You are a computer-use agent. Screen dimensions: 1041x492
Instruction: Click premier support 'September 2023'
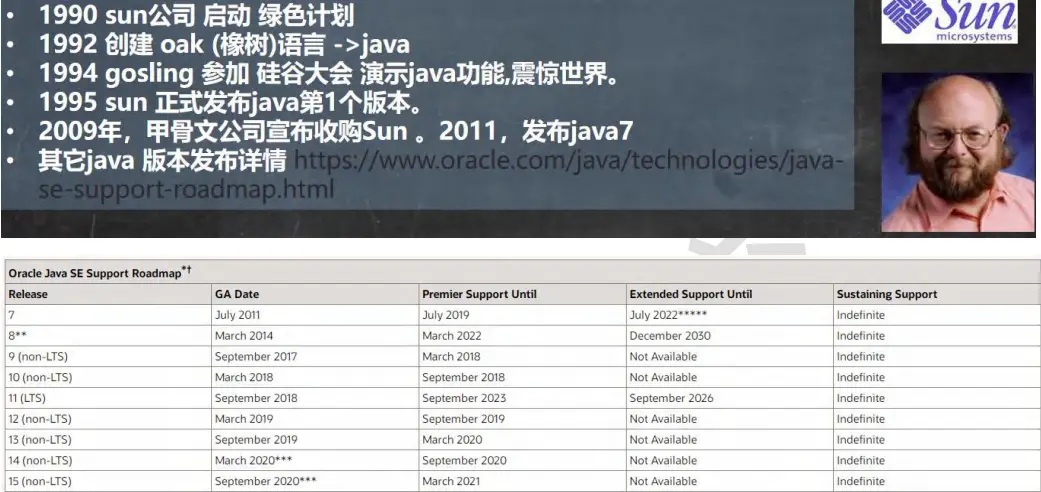(464, 398)
